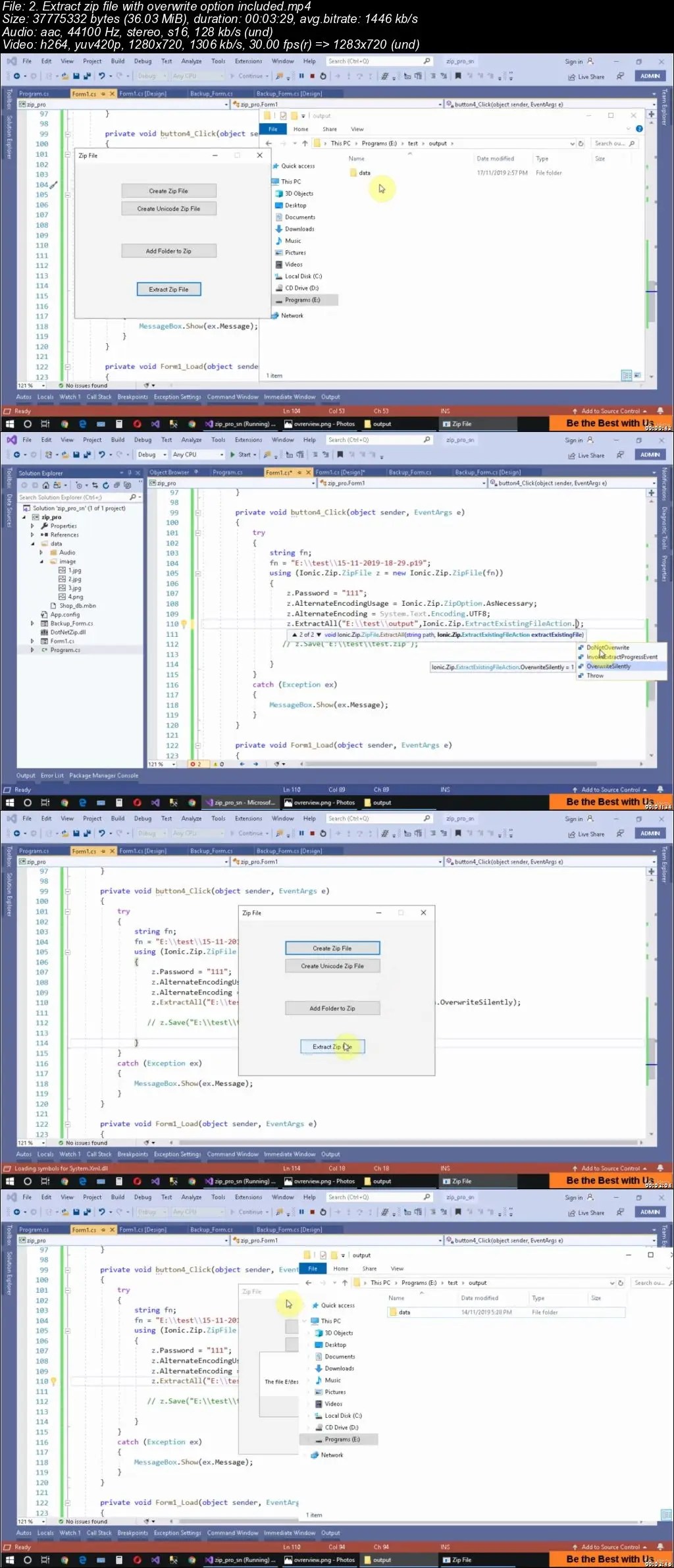674x1568 pixels.
Task: Open the Properties side tab
Action: 664,570
